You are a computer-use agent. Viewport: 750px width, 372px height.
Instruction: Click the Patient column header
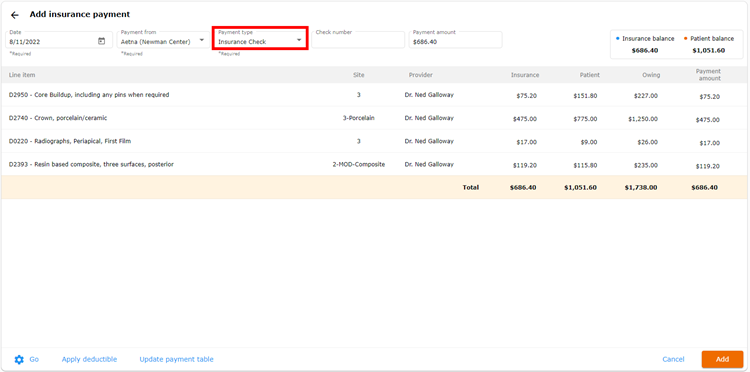(589, 75)
